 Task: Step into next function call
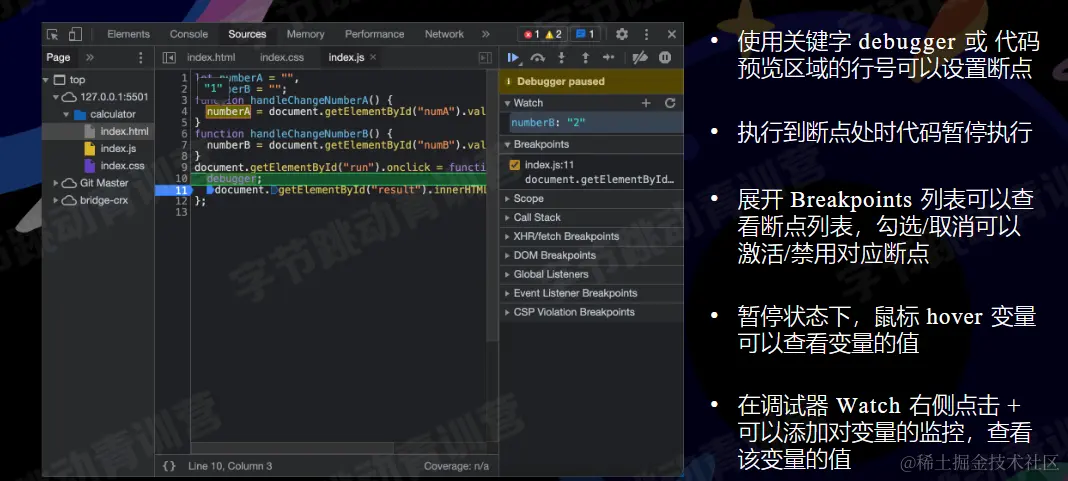click(x=561, y=58)
